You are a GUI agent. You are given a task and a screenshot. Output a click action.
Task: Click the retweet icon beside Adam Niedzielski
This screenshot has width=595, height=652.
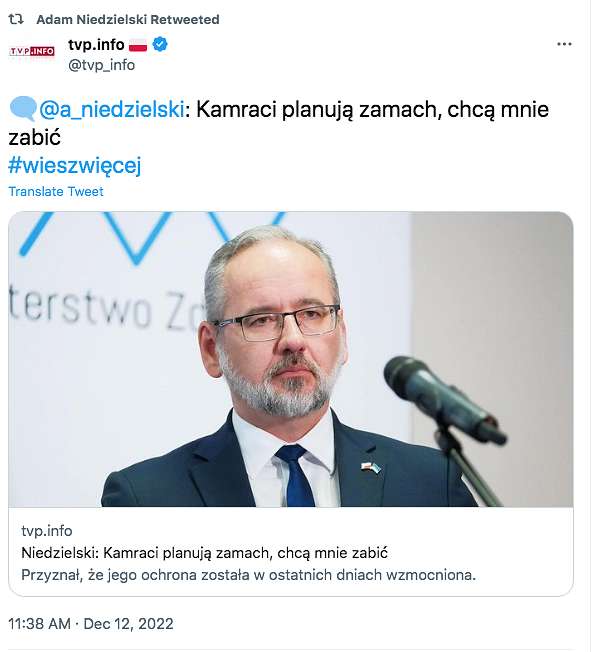pos(16,19)
